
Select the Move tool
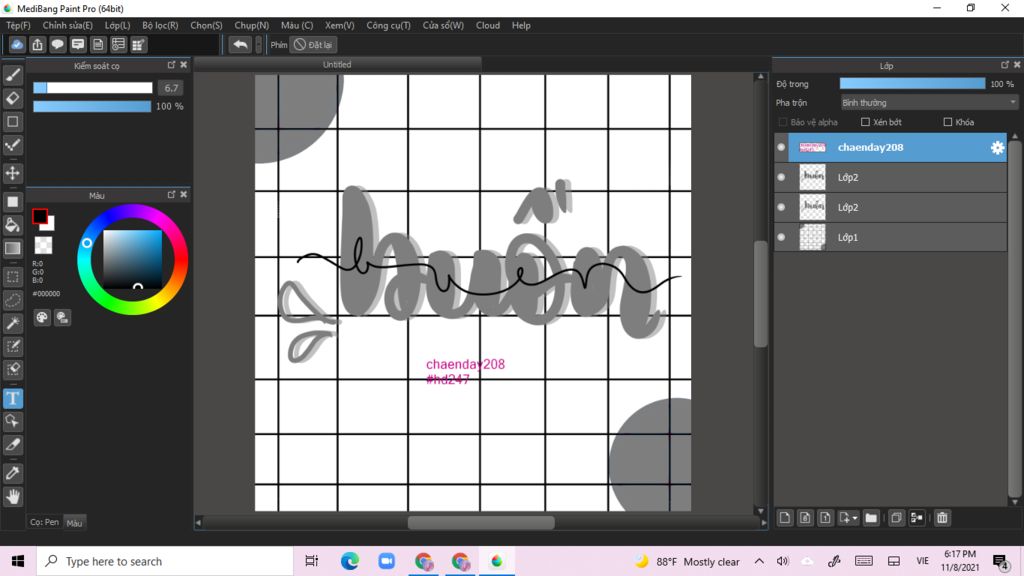pyautogui.click(x=12, y=173)
